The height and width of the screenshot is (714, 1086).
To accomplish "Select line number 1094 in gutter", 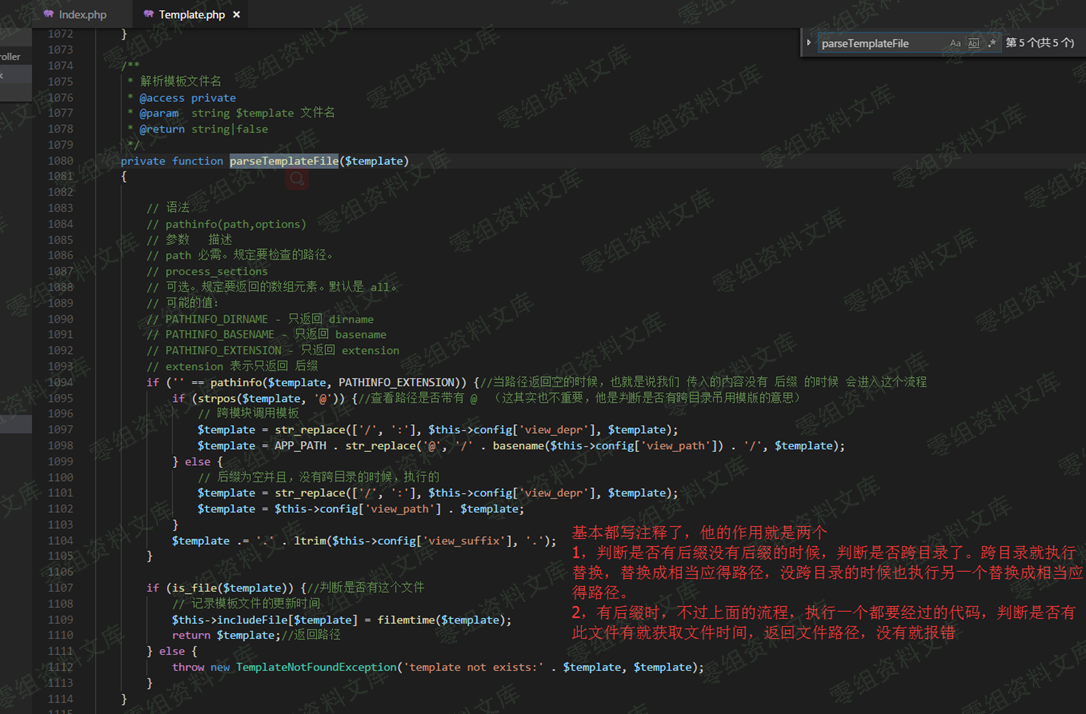I will (60, 382).
